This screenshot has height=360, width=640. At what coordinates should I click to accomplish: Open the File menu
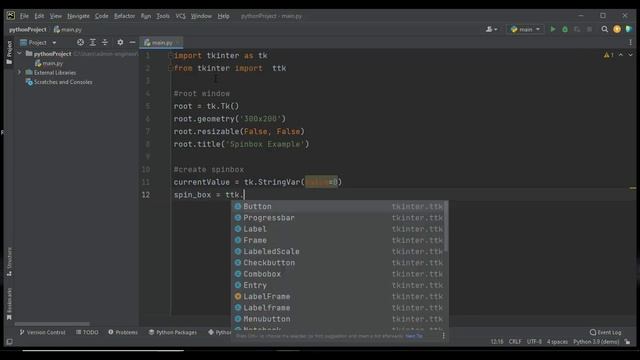tap(24, 16)
